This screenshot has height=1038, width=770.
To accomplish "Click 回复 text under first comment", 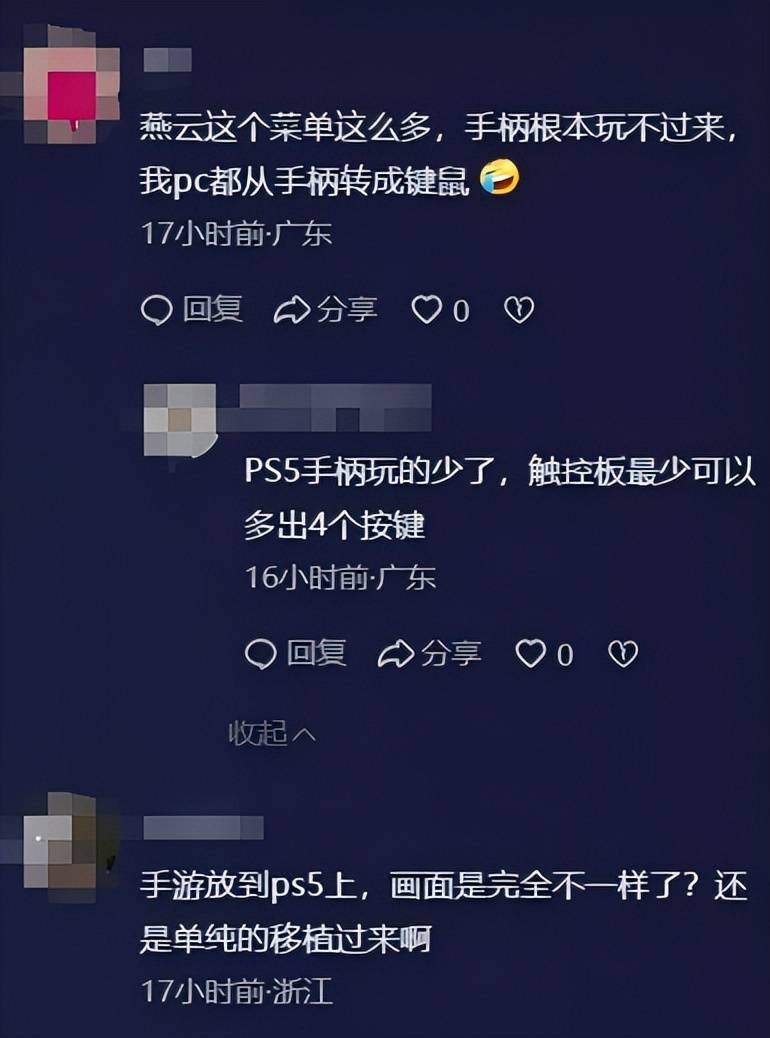I will (x=213, y=310).
